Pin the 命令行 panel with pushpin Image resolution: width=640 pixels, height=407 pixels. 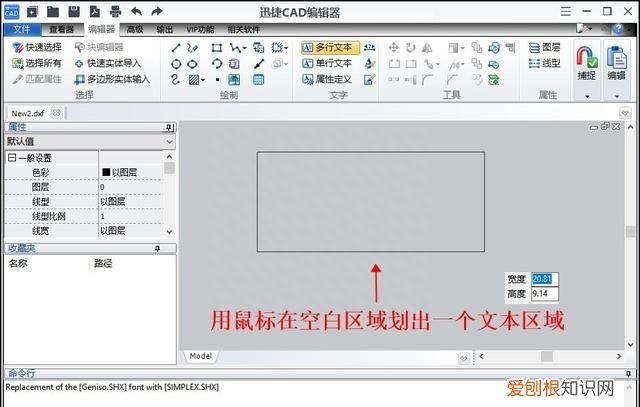(x=628, y=374)
